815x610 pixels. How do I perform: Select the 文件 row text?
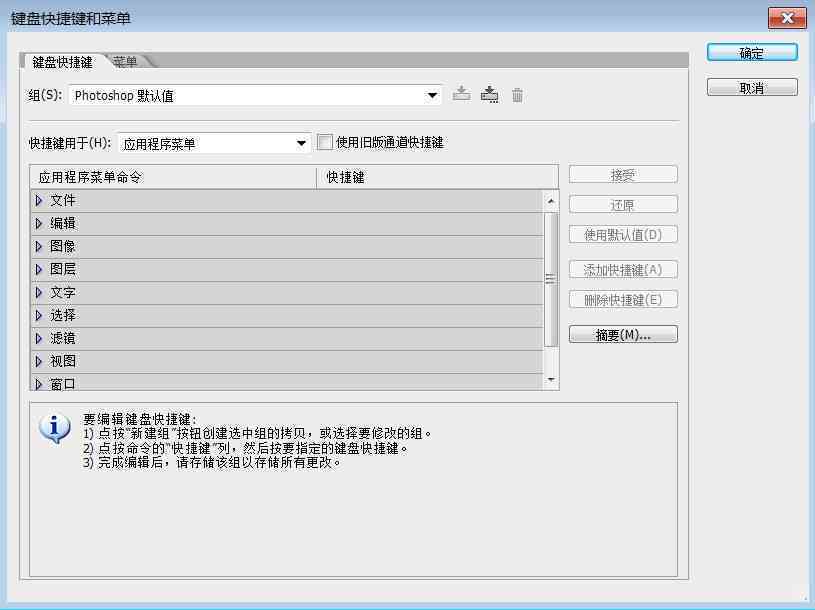63,200
